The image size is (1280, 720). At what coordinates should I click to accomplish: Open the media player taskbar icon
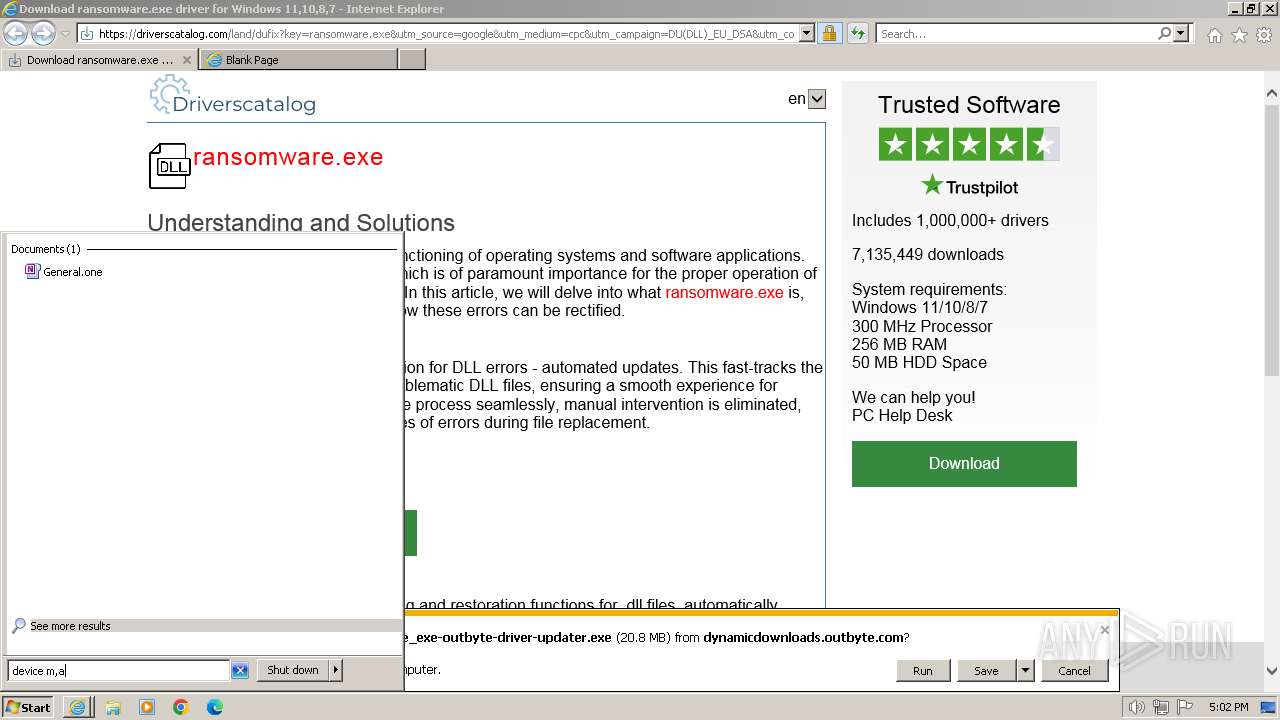147,707
